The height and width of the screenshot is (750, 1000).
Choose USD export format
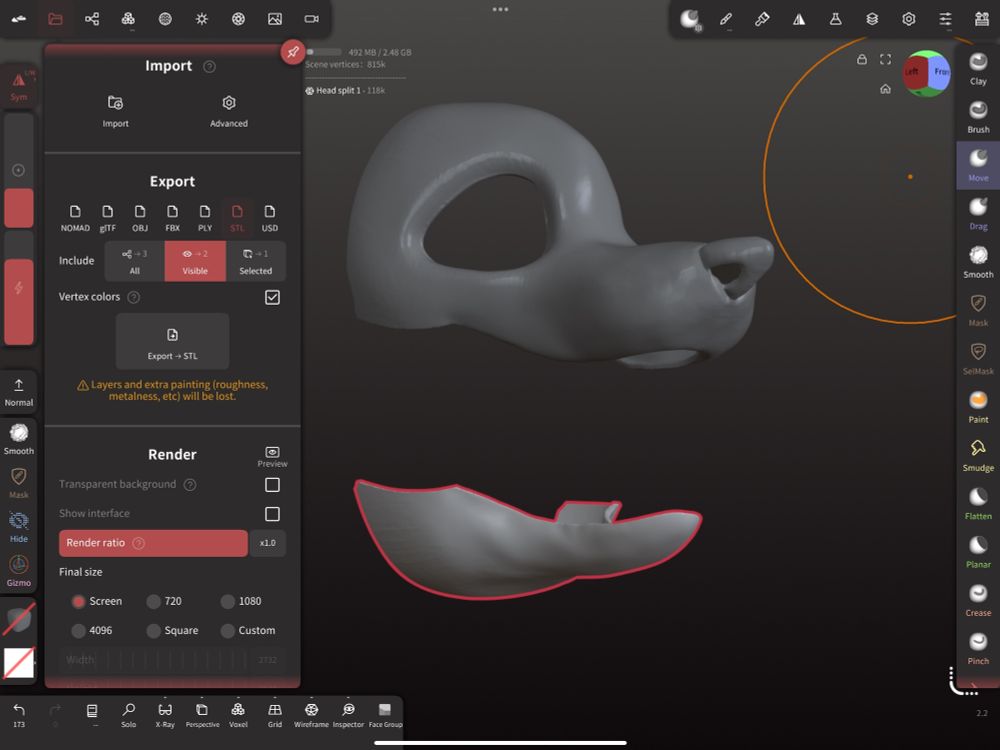tap(270, 218)
